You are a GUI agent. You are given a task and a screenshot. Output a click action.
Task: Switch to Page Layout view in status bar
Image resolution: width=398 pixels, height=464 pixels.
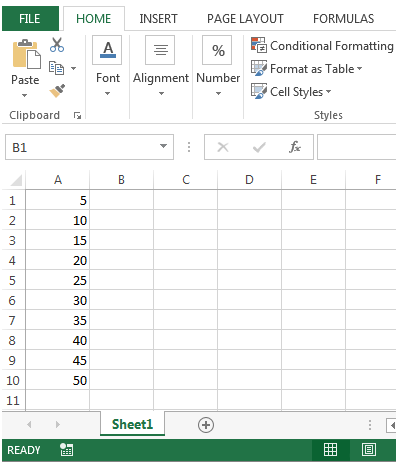tap(369, 450)
